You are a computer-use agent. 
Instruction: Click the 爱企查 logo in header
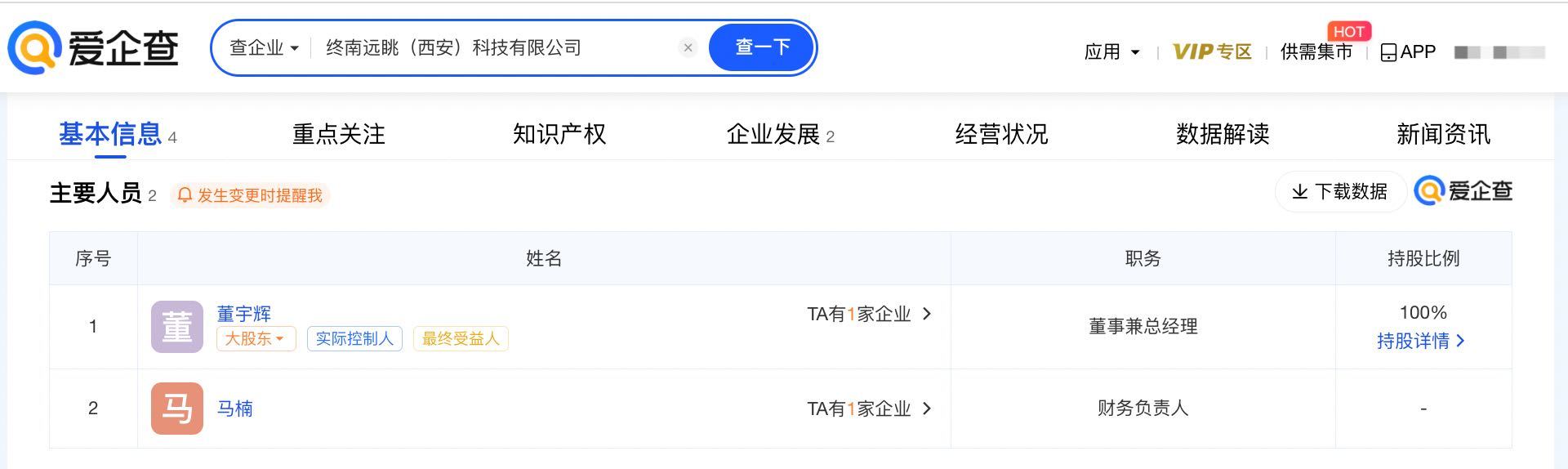pos(93,47)
